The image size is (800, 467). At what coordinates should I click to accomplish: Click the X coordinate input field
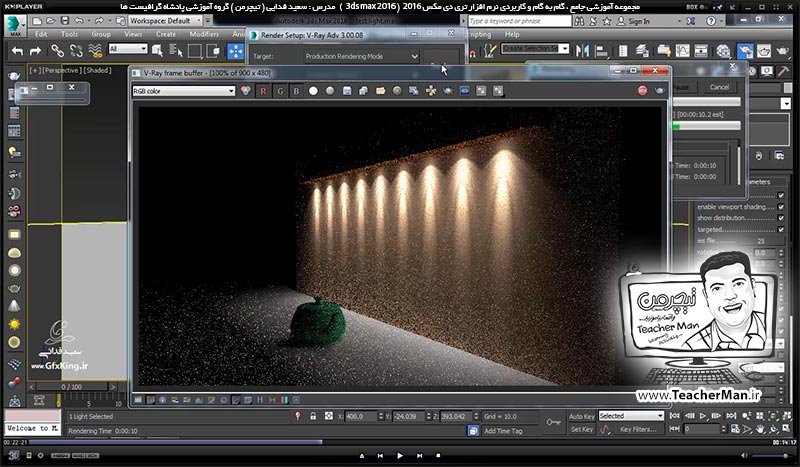[x=361, y=416]
